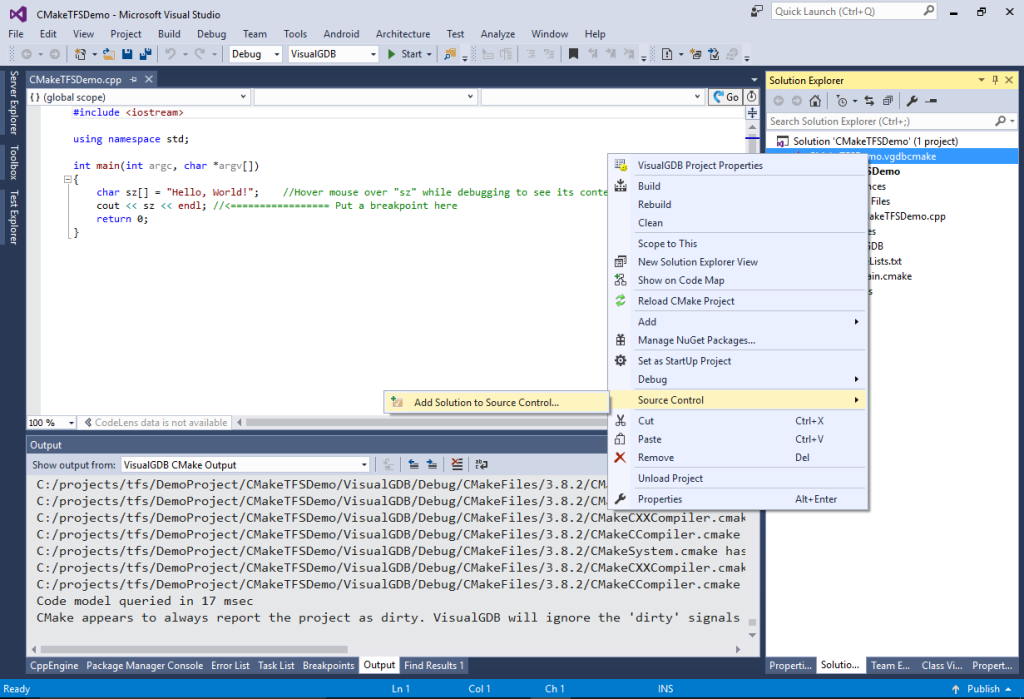Image resolution: width=1024 pixels, height=699 pixels.
Task: Select the Undo icon in the toolbar
Action: (170, 54)
